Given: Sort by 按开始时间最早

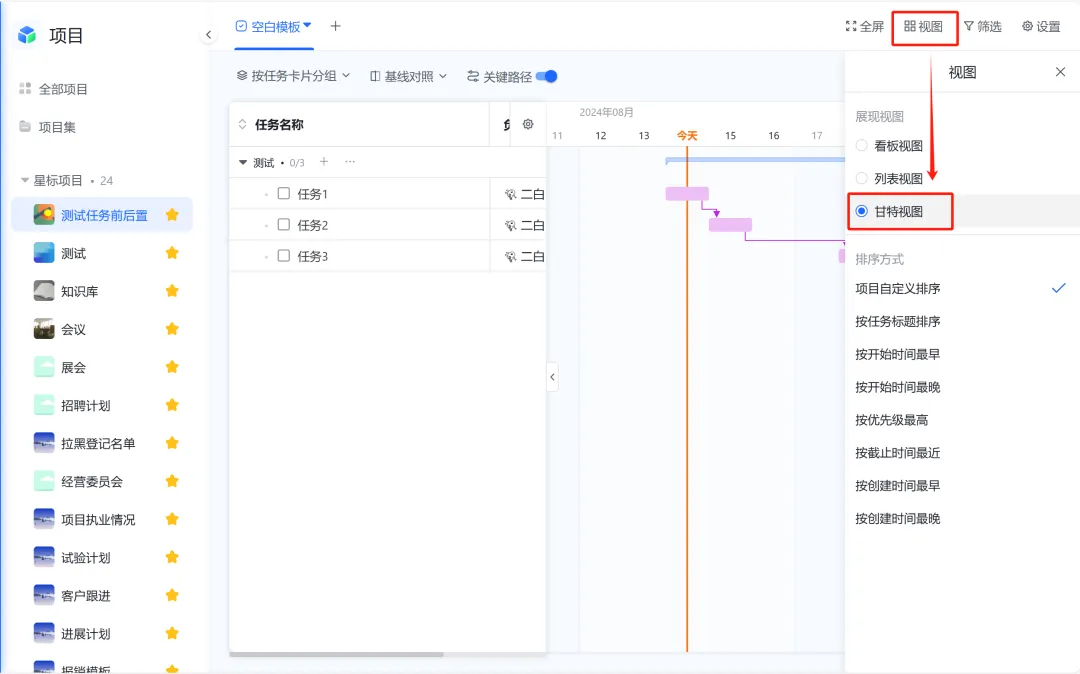Looking at the screenshot, I should click(x=897, y=355).
